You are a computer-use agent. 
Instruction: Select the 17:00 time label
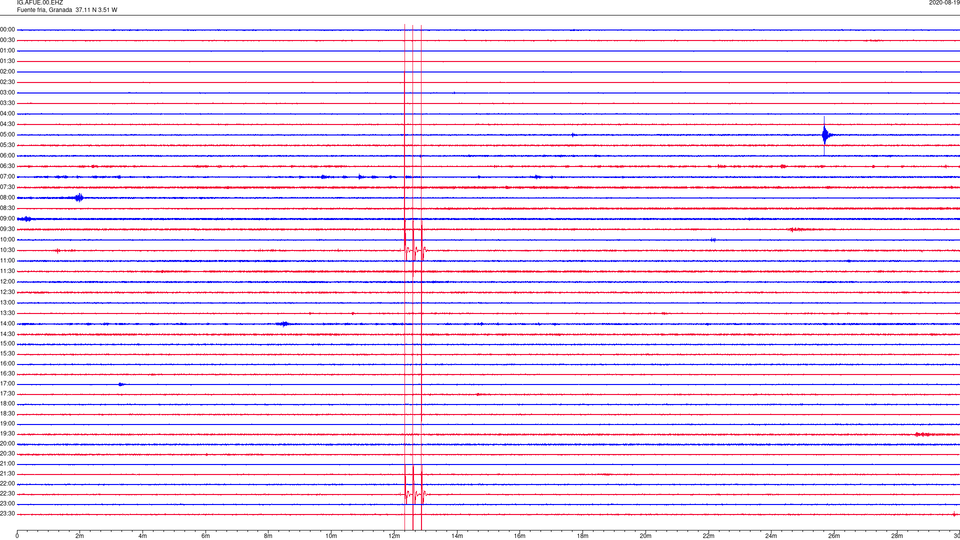[x=7, y=384]
